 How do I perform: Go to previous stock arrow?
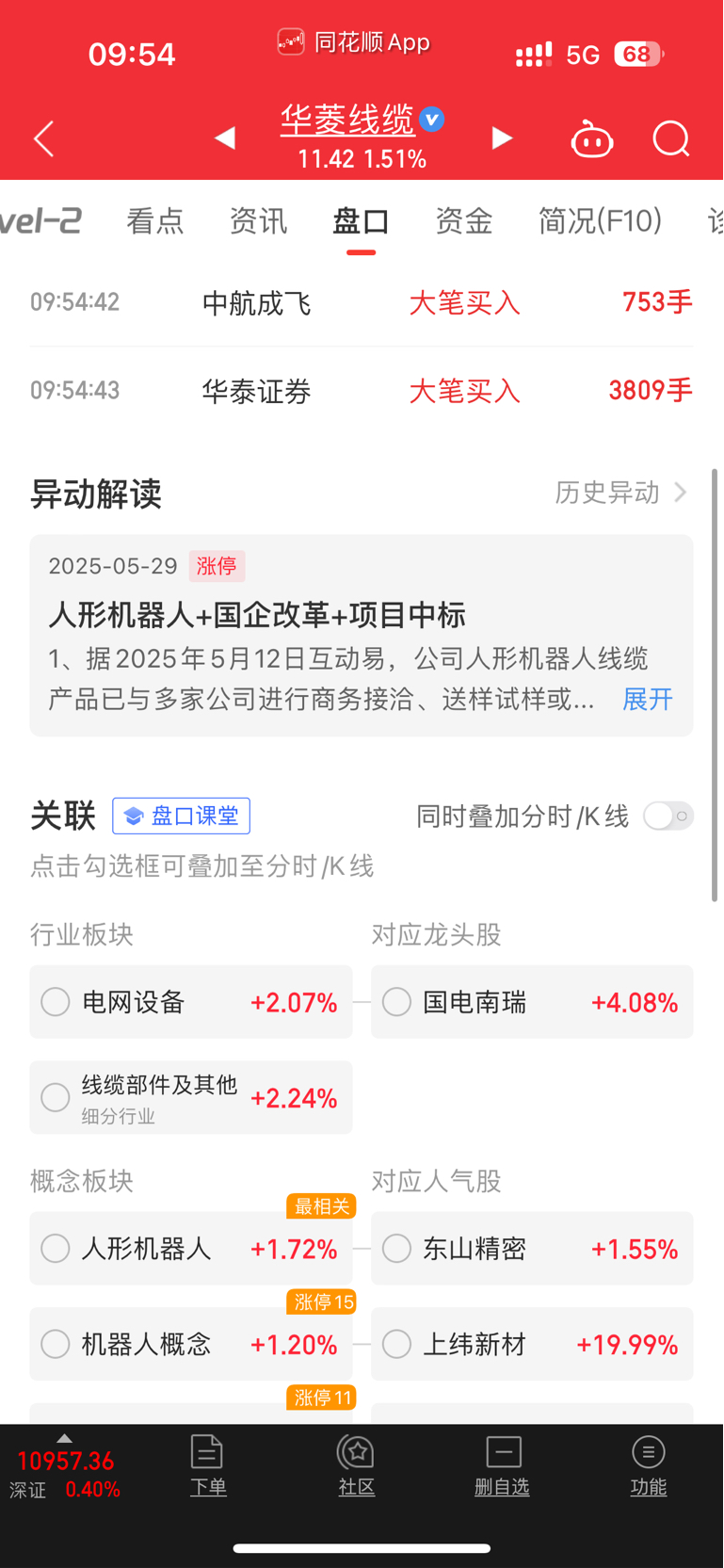[224, 138]
